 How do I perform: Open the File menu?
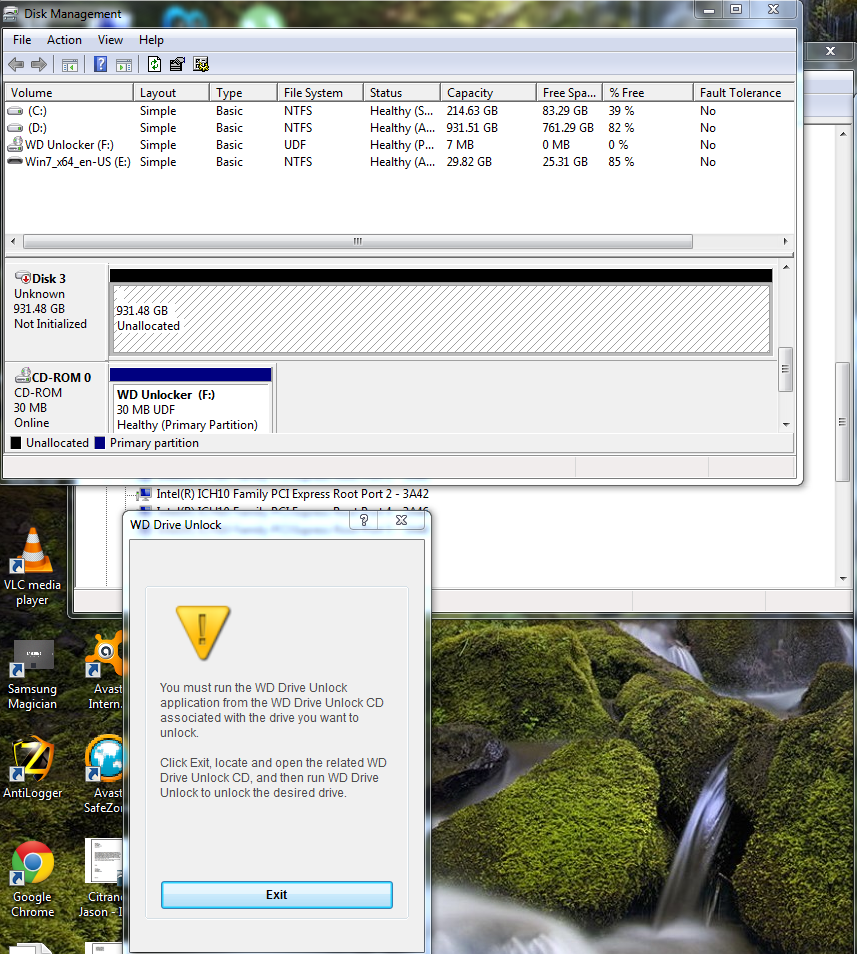(x=22, y=40)
